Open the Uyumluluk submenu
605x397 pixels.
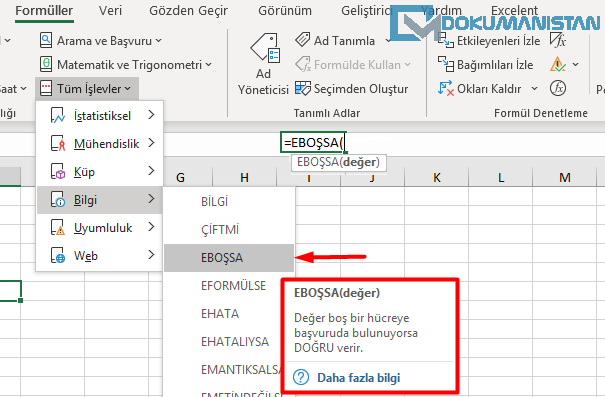[x=99, y=228]
